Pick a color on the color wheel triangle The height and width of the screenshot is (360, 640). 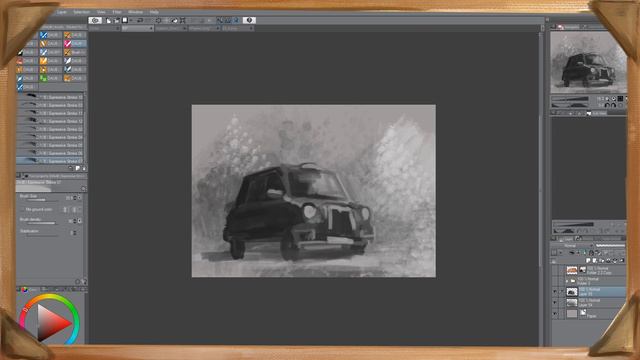coord(52,322)
